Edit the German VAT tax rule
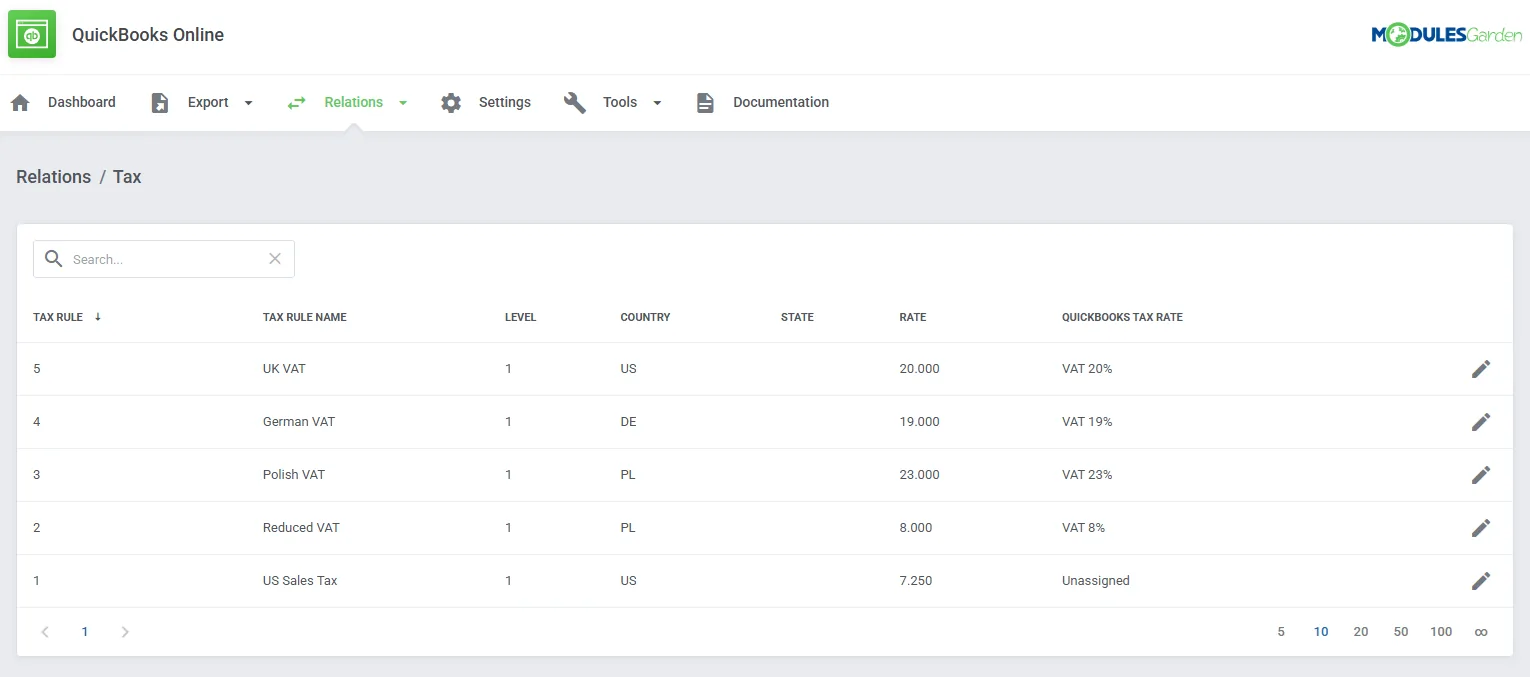The image size is (1530, 677). pyautogui.click(x=1481, y=422)
